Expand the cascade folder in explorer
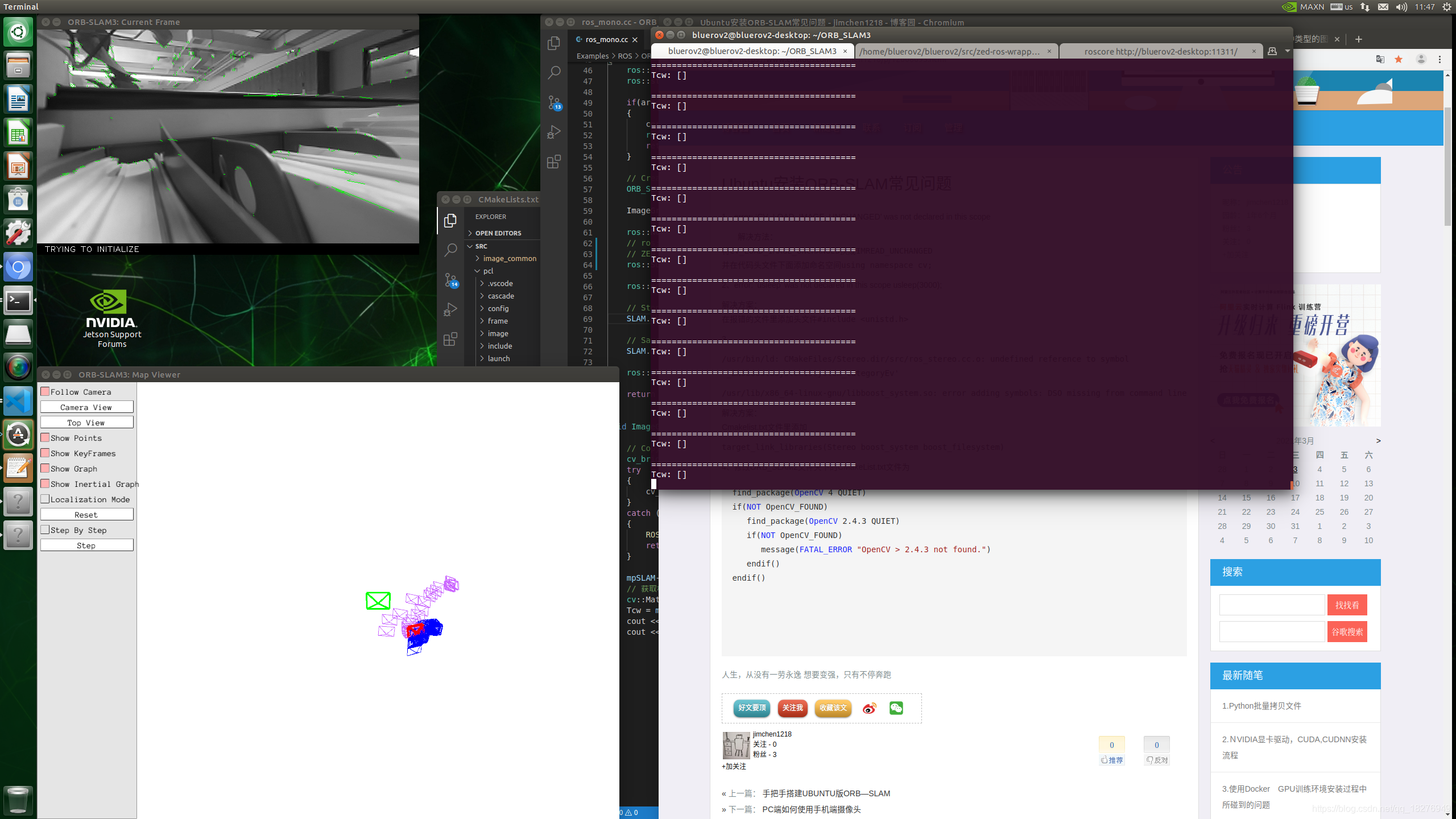 coord(500,296)
